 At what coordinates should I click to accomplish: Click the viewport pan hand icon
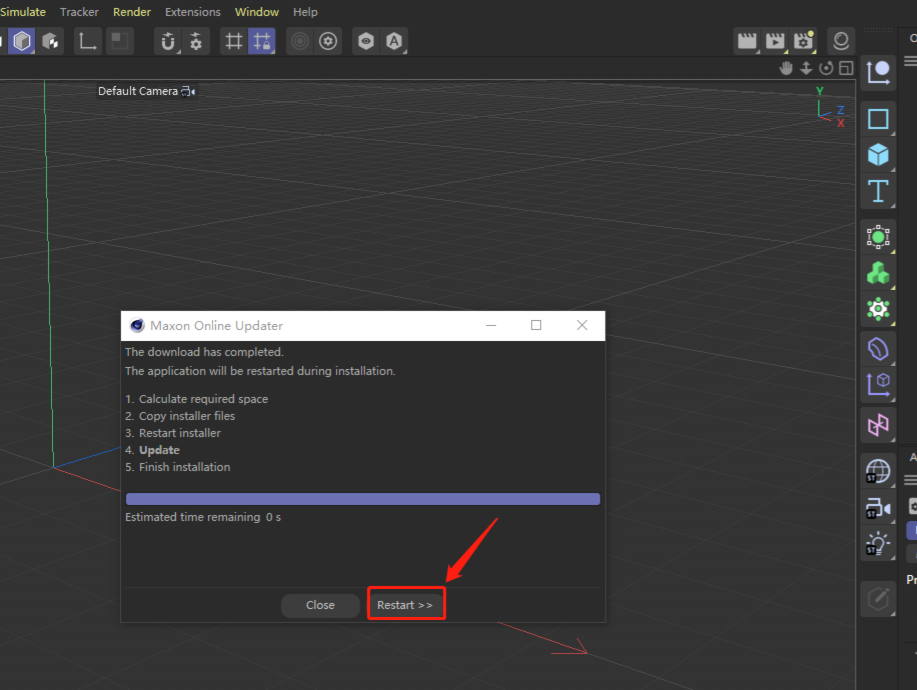(786, 68)
